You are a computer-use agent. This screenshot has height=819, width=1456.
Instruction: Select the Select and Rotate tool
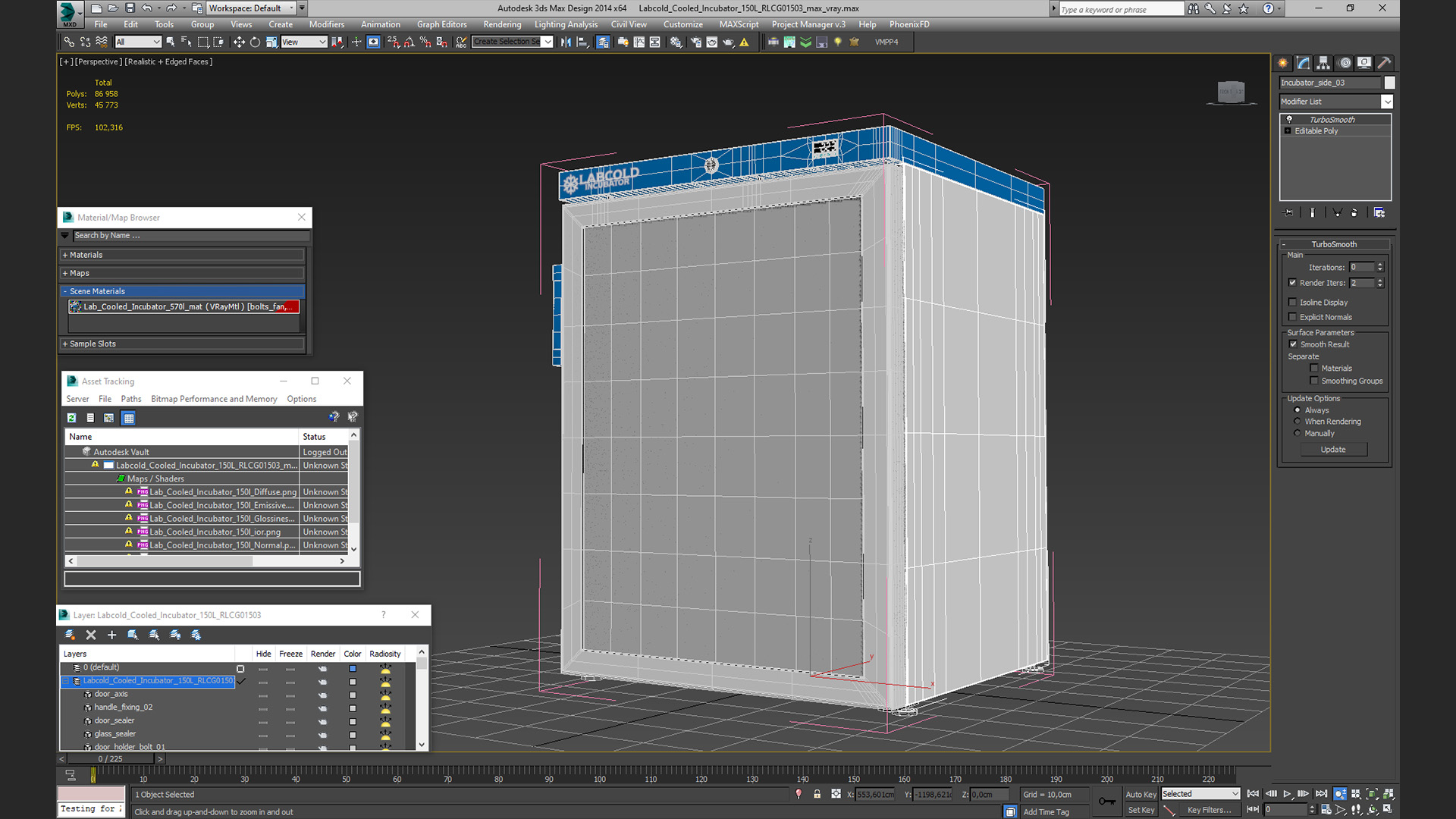255,42
